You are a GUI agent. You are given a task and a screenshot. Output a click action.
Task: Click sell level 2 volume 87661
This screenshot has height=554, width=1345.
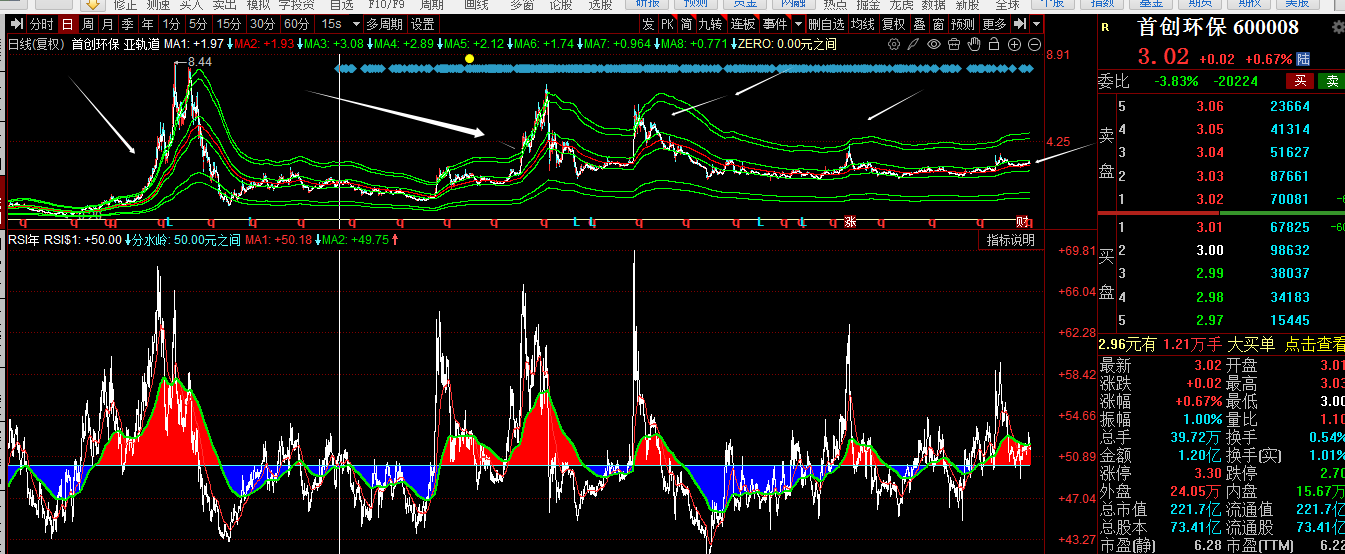[x=1290, y=176]
